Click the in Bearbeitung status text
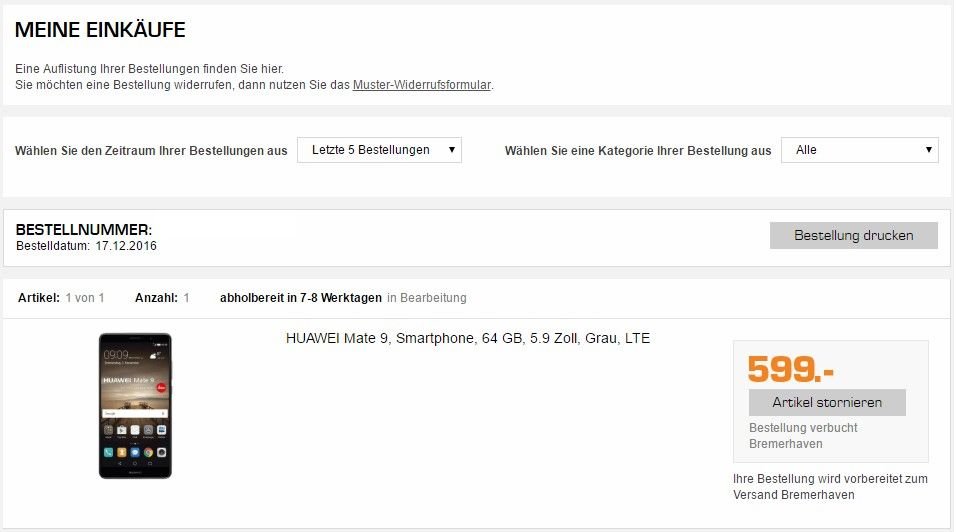Viewport: 956px width, 532px height. coord(427,298)
